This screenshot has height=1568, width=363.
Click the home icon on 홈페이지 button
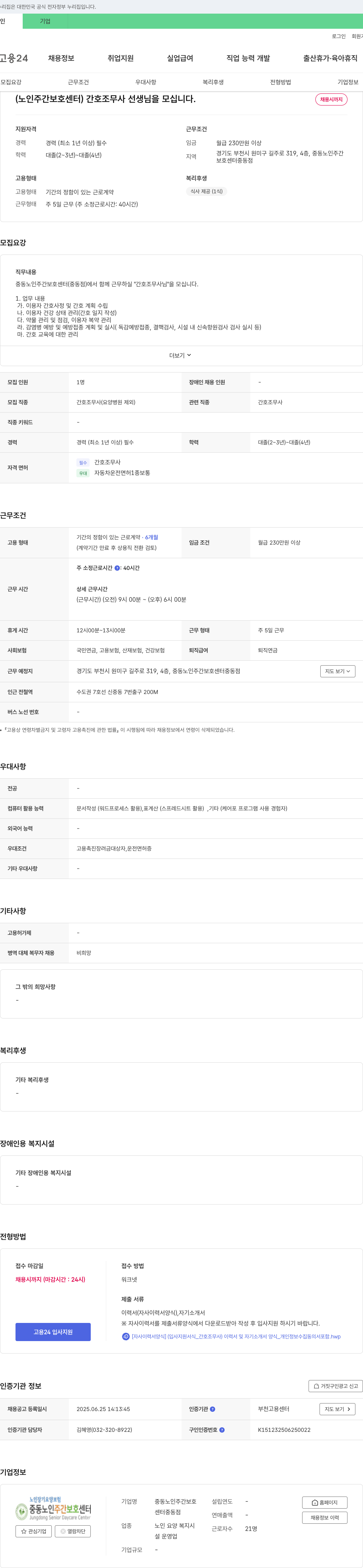tap(315, 1502)
